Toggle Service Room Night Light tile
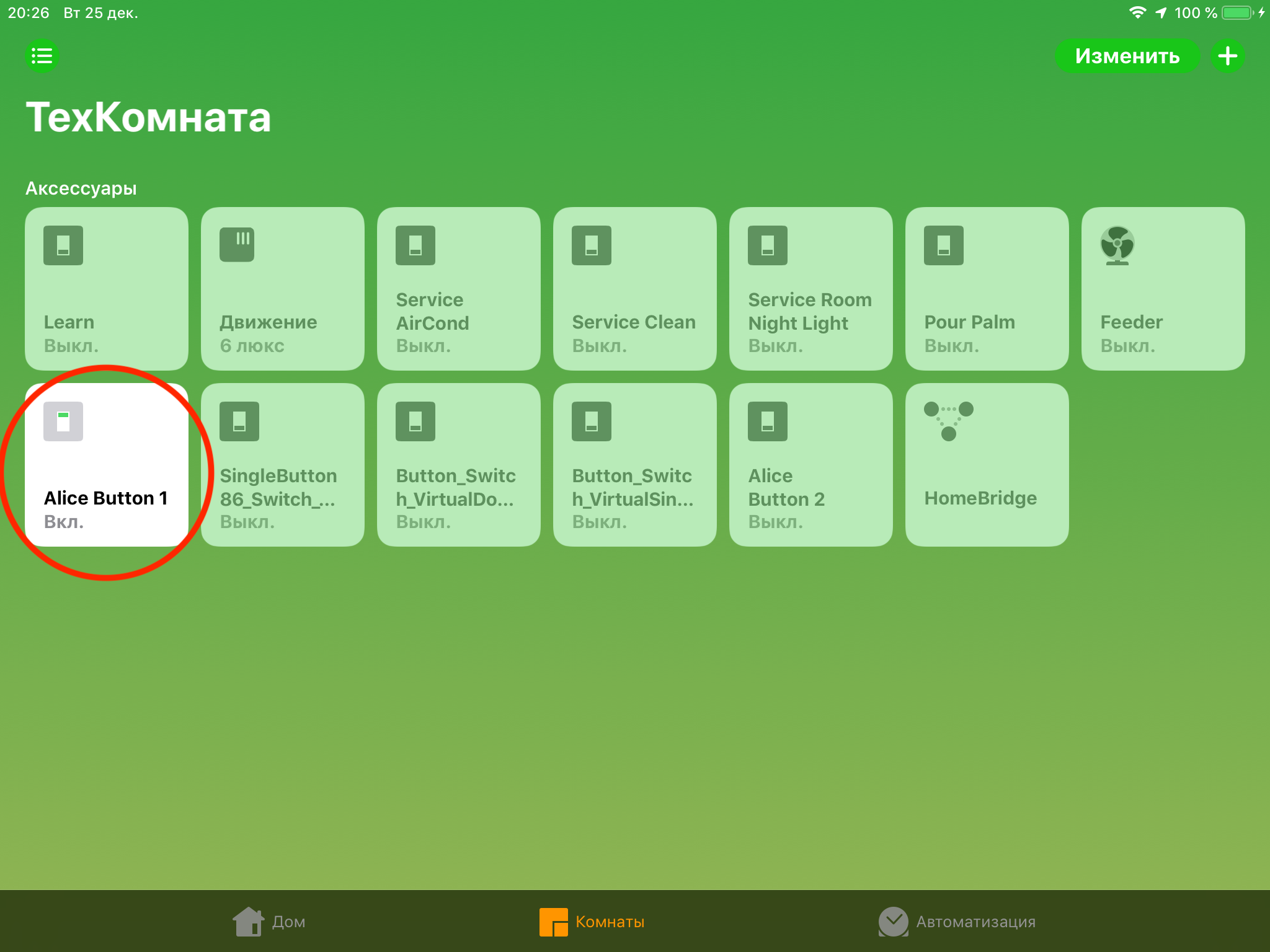Viewport: 1270px width, 952px height. click(x=811, y=289)
